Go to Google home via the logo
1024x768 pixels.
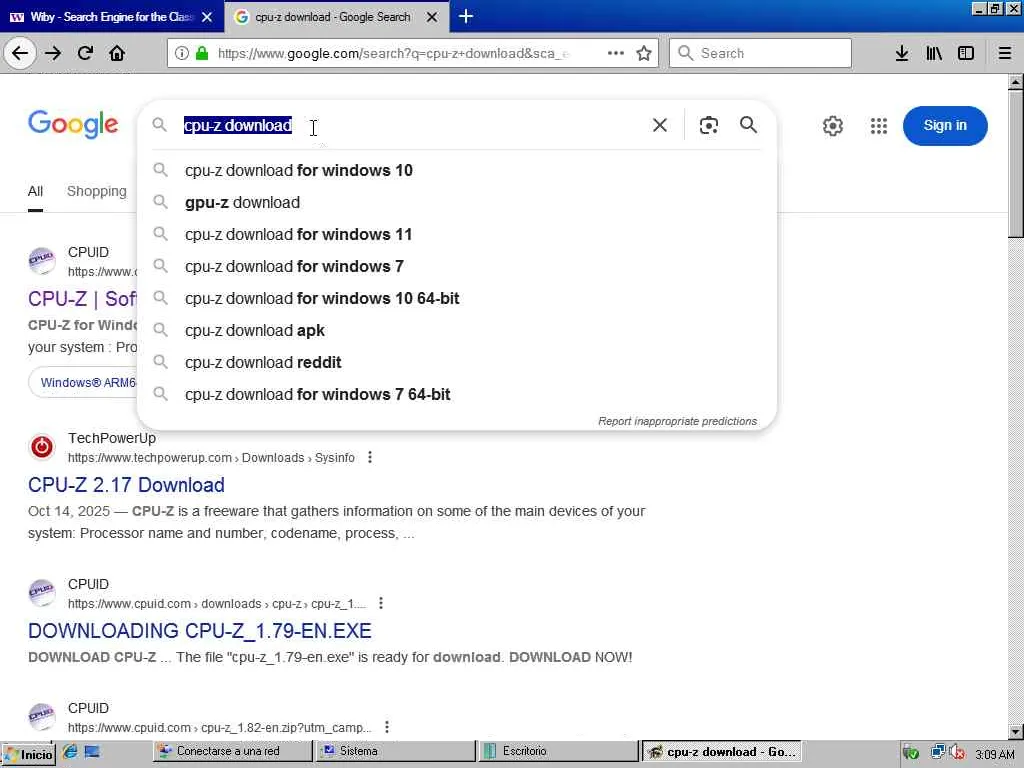pos(73,123)
